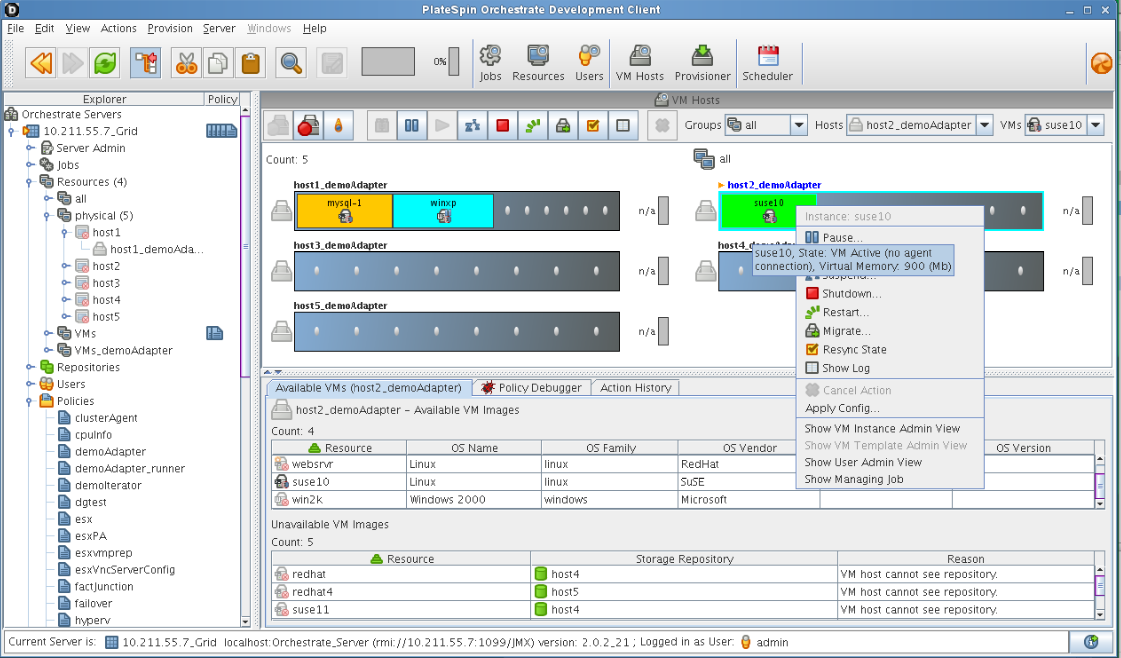Select Resync State in context menu
Viewport: 1121px width, 658px height.
click(x=853, y=350)
